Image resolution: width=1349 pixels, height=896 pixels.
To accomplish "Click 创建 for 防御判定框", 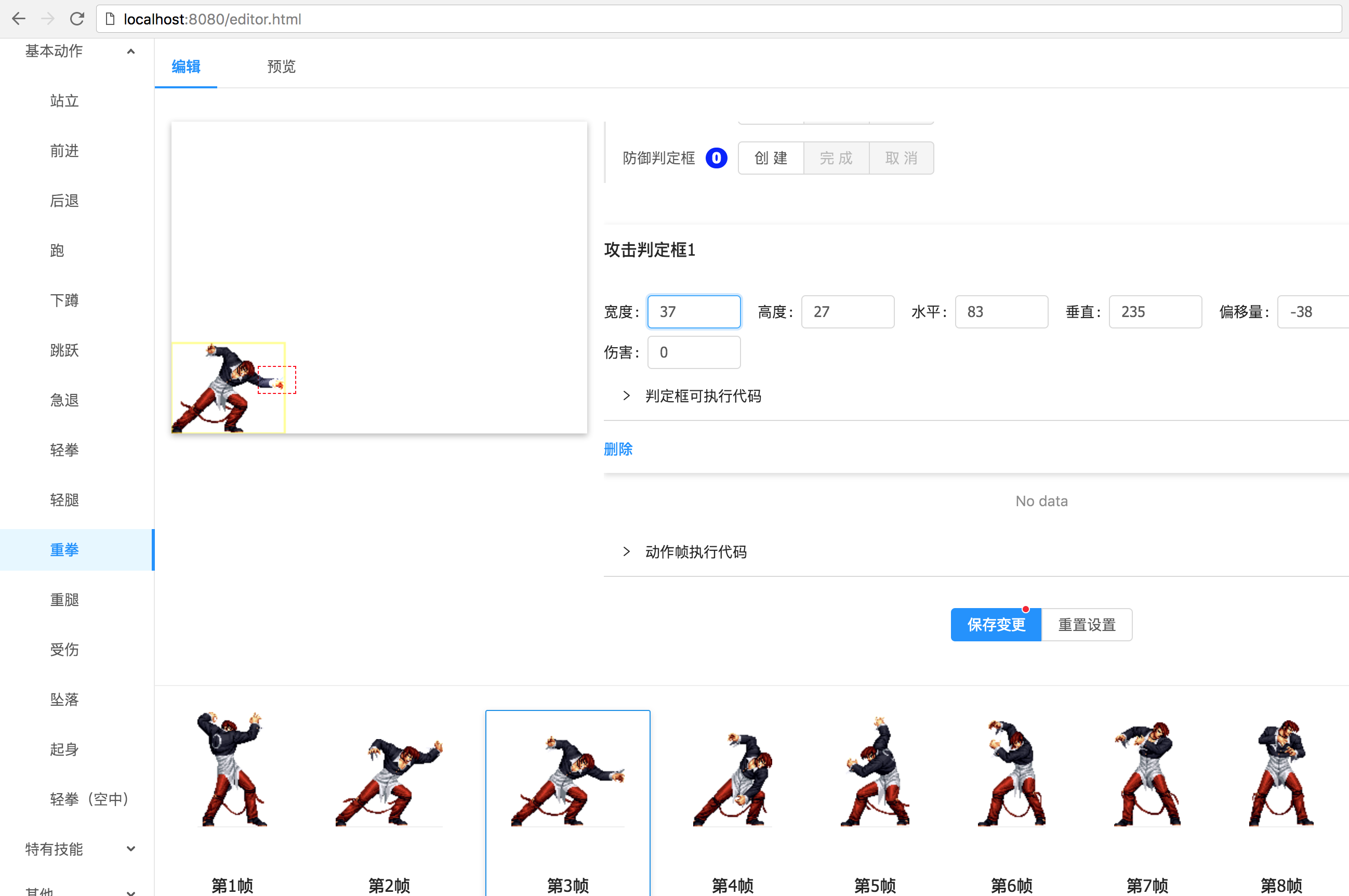I will click(771, 159).
